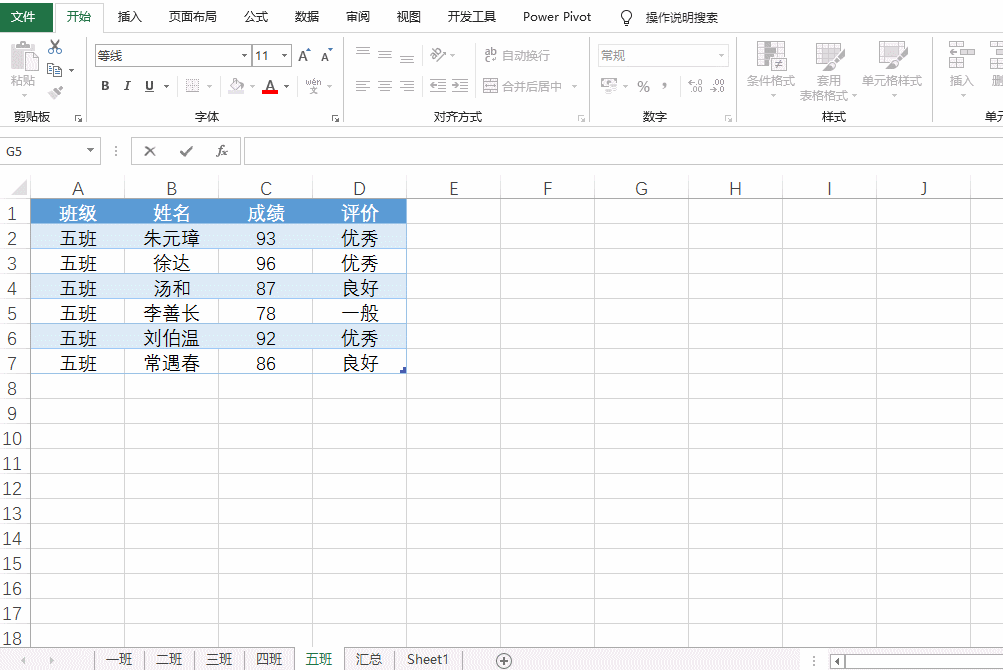Image resolution: width=1003 pixels, height=670 pixels.
Task: Switch to the 数据 ribbon tab
Action: pos(306,16)
